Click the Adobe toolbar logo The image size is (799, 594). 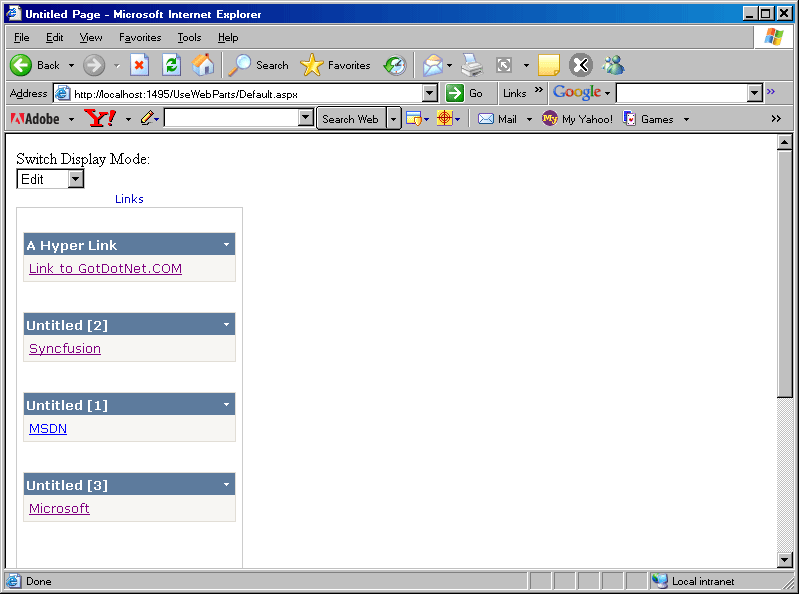[35, 119]
